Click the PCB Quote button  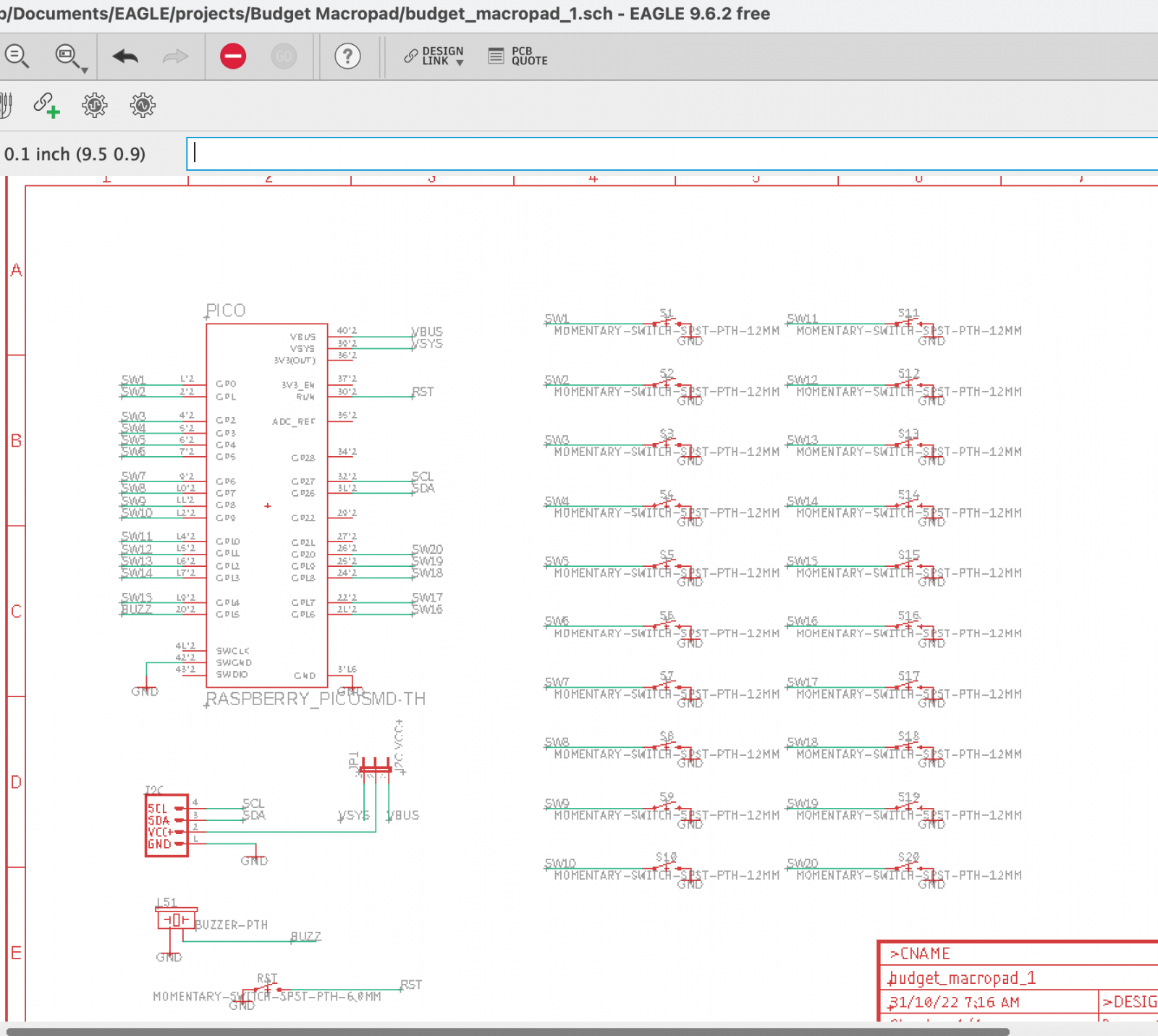[518, 56]
